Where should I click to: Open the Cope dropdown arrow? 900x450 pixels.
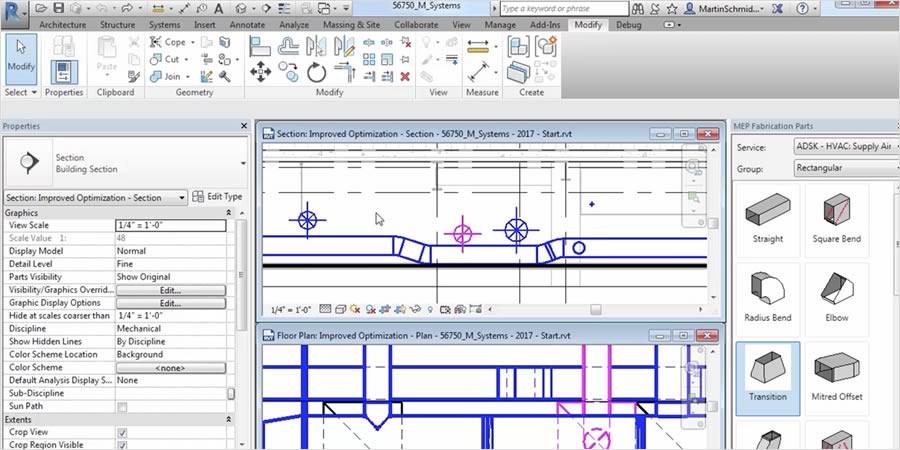(x=192, y=42)
